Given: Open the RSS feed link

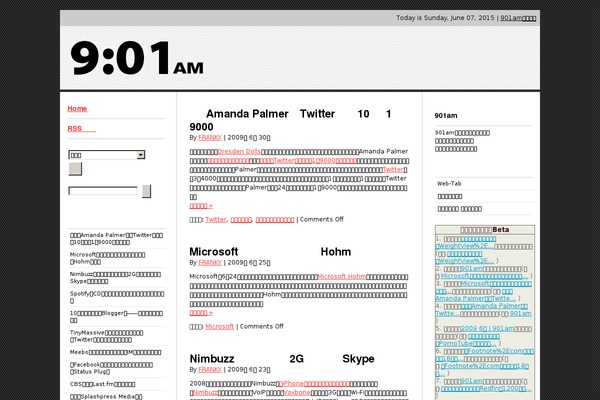Looking at the screenshot, I should [x=82, y=129].
